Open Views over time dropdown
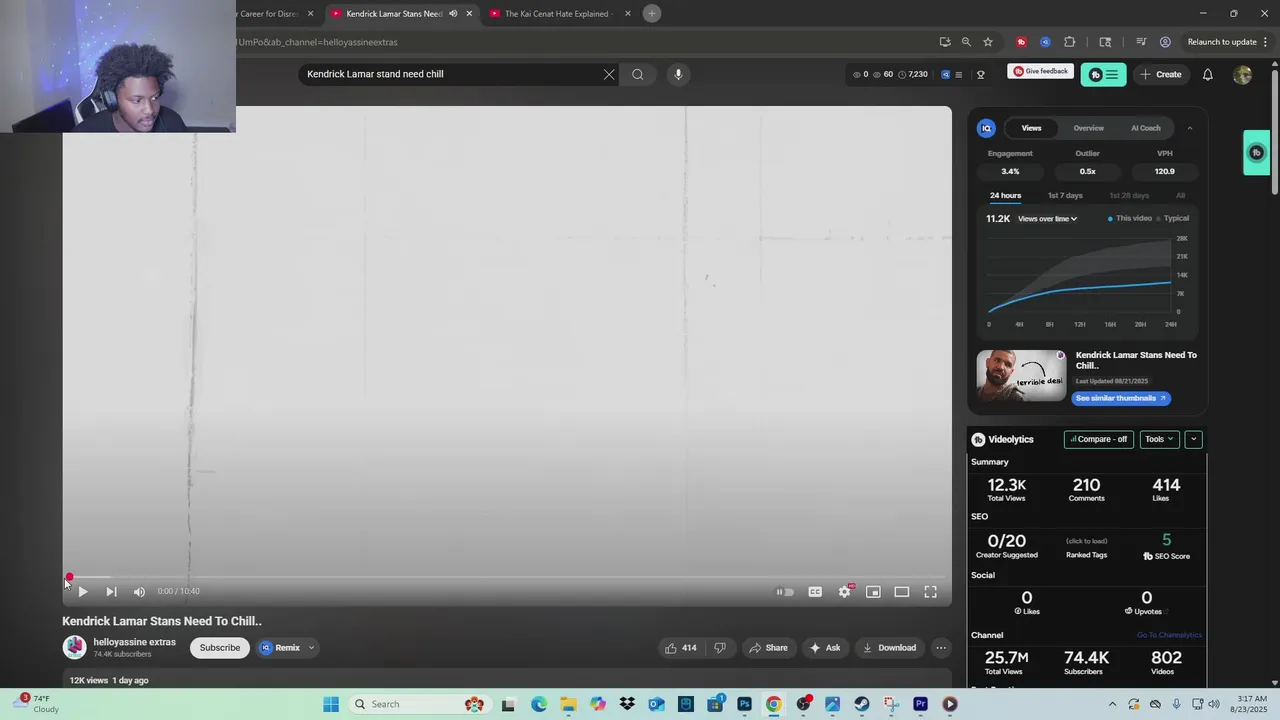 click(1047, 219)
